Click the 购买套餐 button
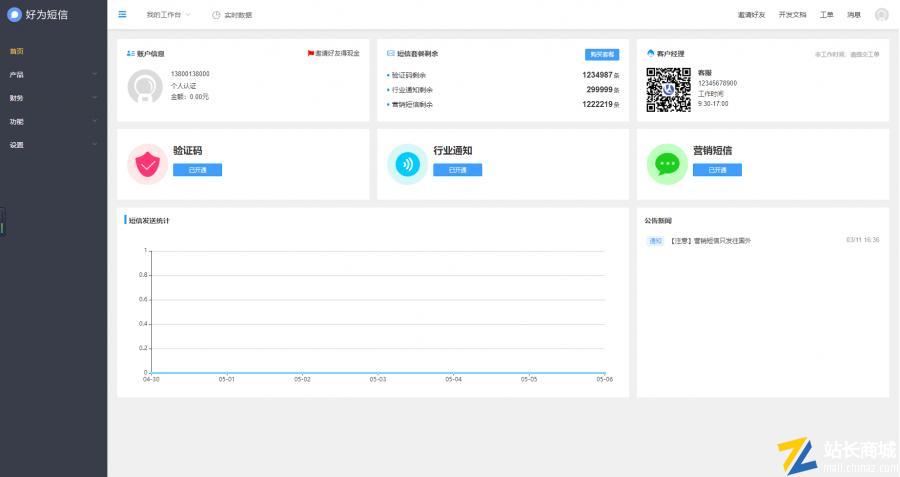The width and height of the screenshot is (900, 477). pos(601,54)
